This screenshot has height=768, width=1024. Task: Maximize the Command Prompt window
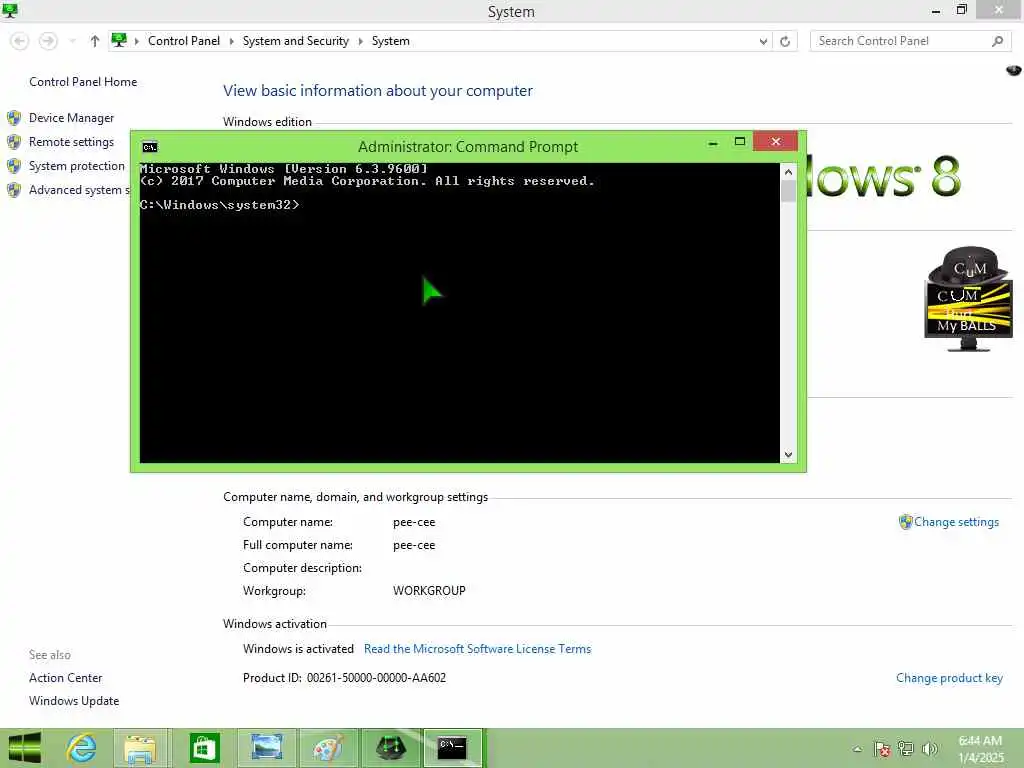(x=739, y=142)
